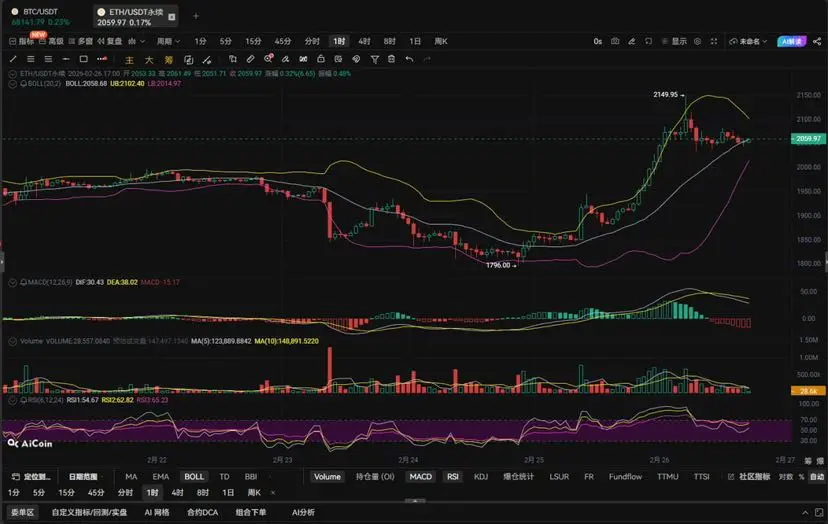
Task: Open the 大 large-order tool
Action: pyautogui.click(x=149, y=60)
